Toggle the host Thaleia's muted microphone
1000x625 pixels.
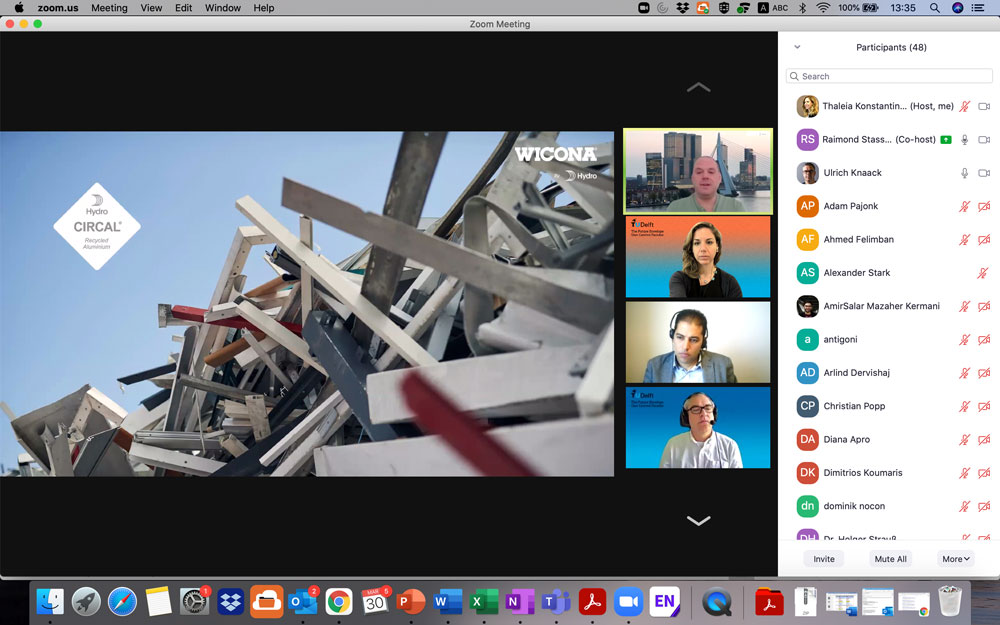(x=964, y=106)
